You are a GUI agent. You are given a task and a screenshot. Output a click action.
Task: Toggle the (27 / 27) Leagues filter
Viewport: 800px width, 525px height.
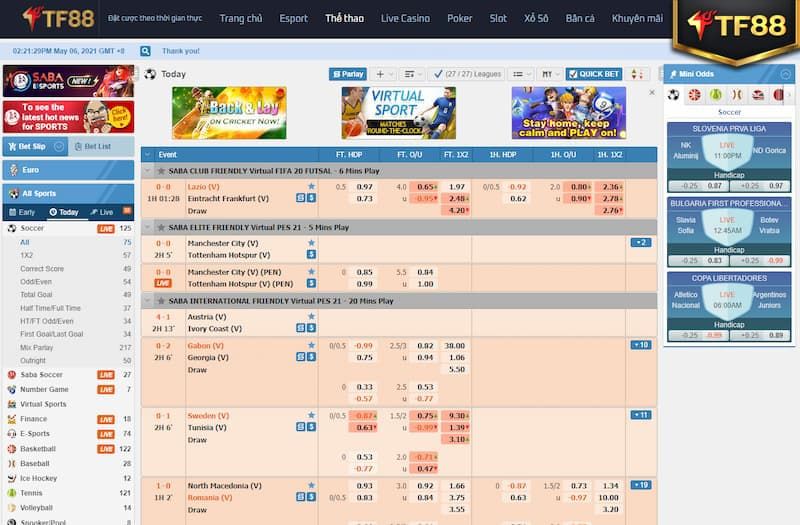[466, 74]
